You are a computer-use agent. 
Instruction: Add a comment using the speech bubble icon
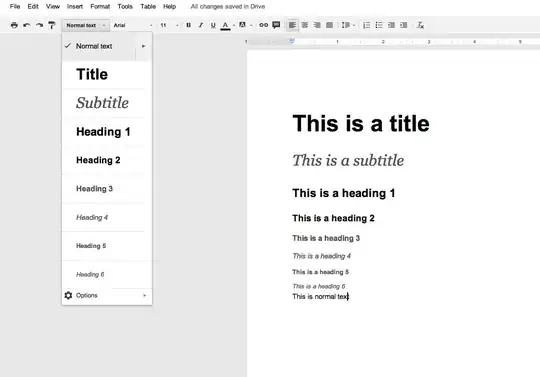(x=276, y=25)
